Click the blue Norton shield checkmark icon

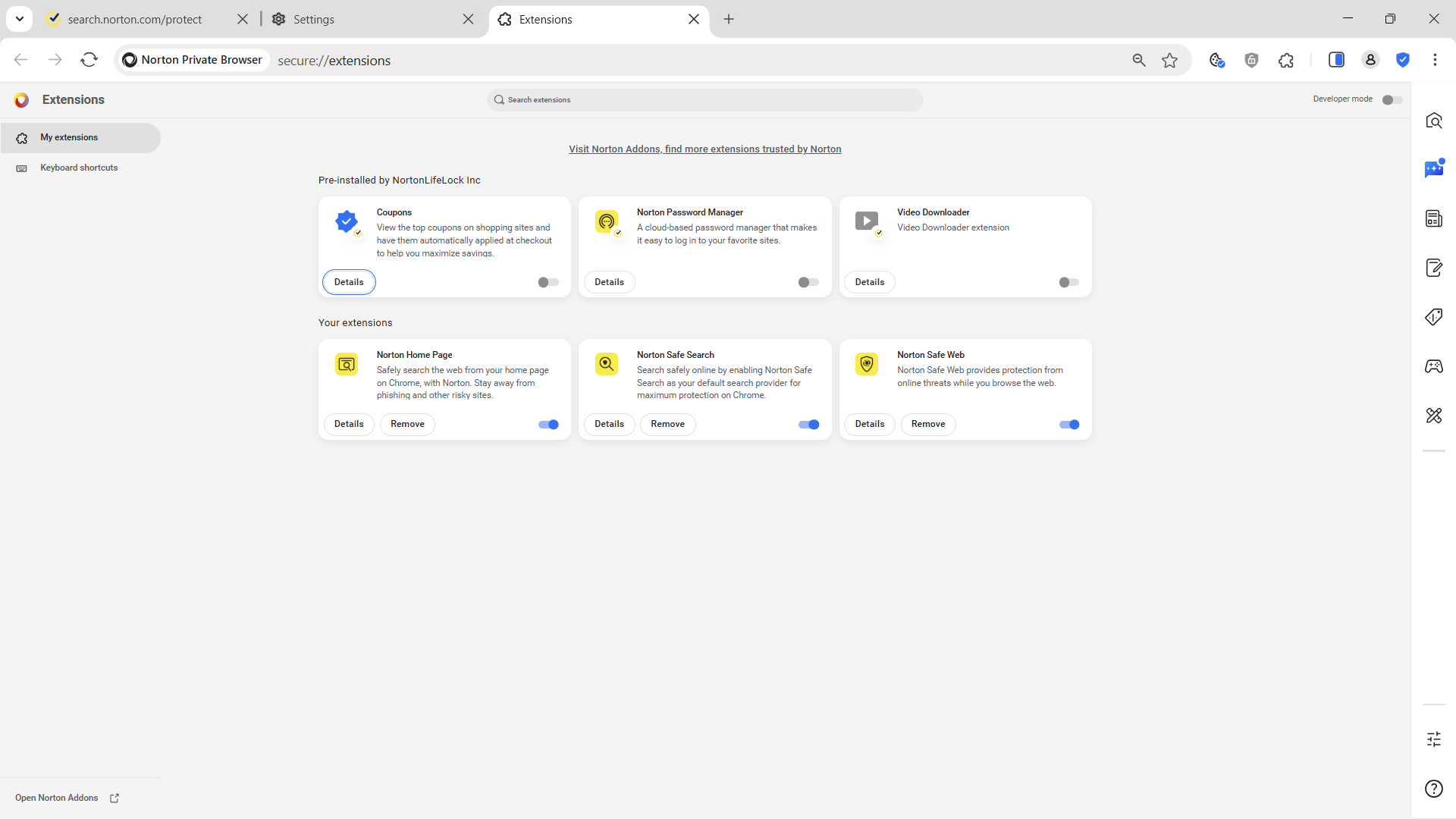click(x=1403, y=60)
